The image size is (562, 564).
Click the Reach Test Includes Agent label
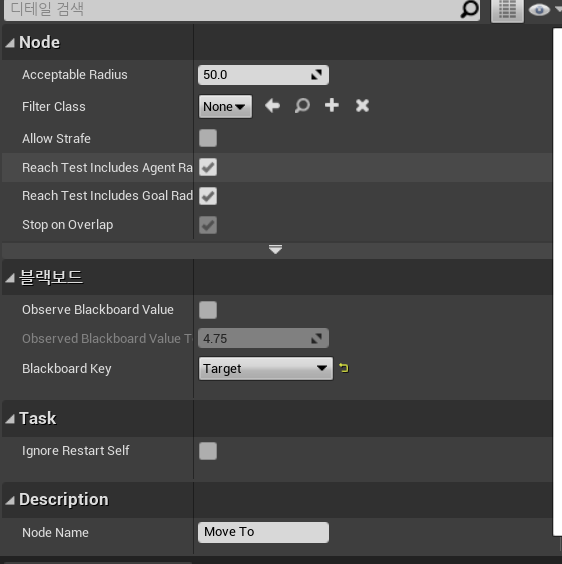107,168
